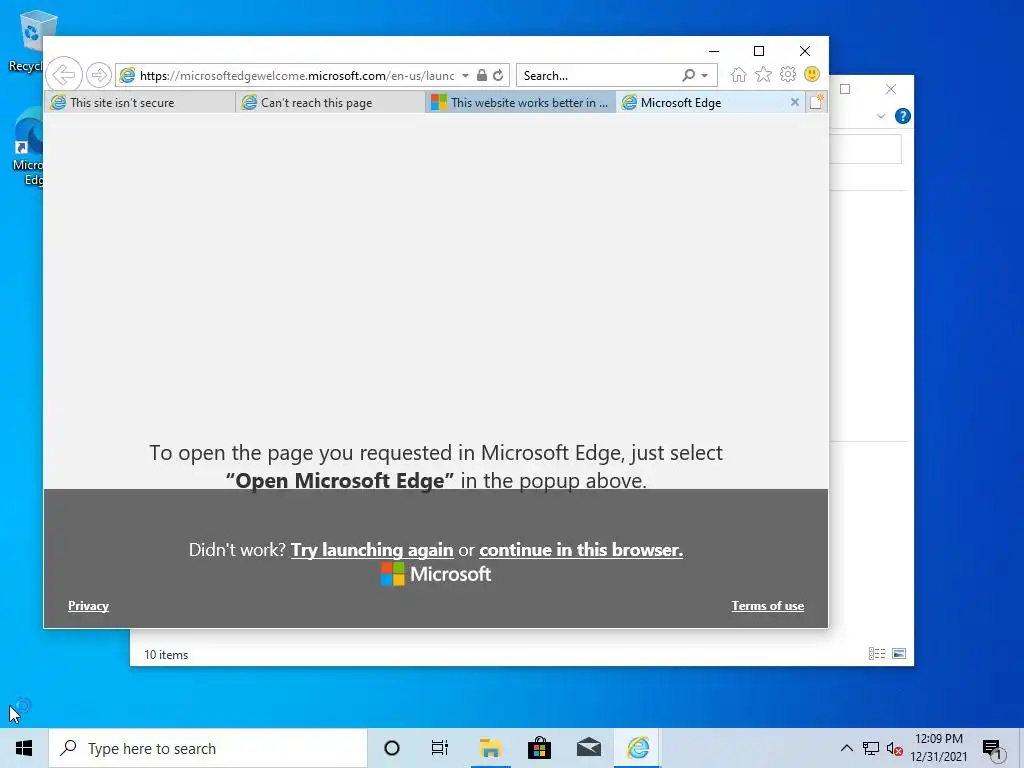The image size is (1024, 768).
Task: Switch to 'This website works better in' tab
Action: pyautogui.click(x=520, y=103)
